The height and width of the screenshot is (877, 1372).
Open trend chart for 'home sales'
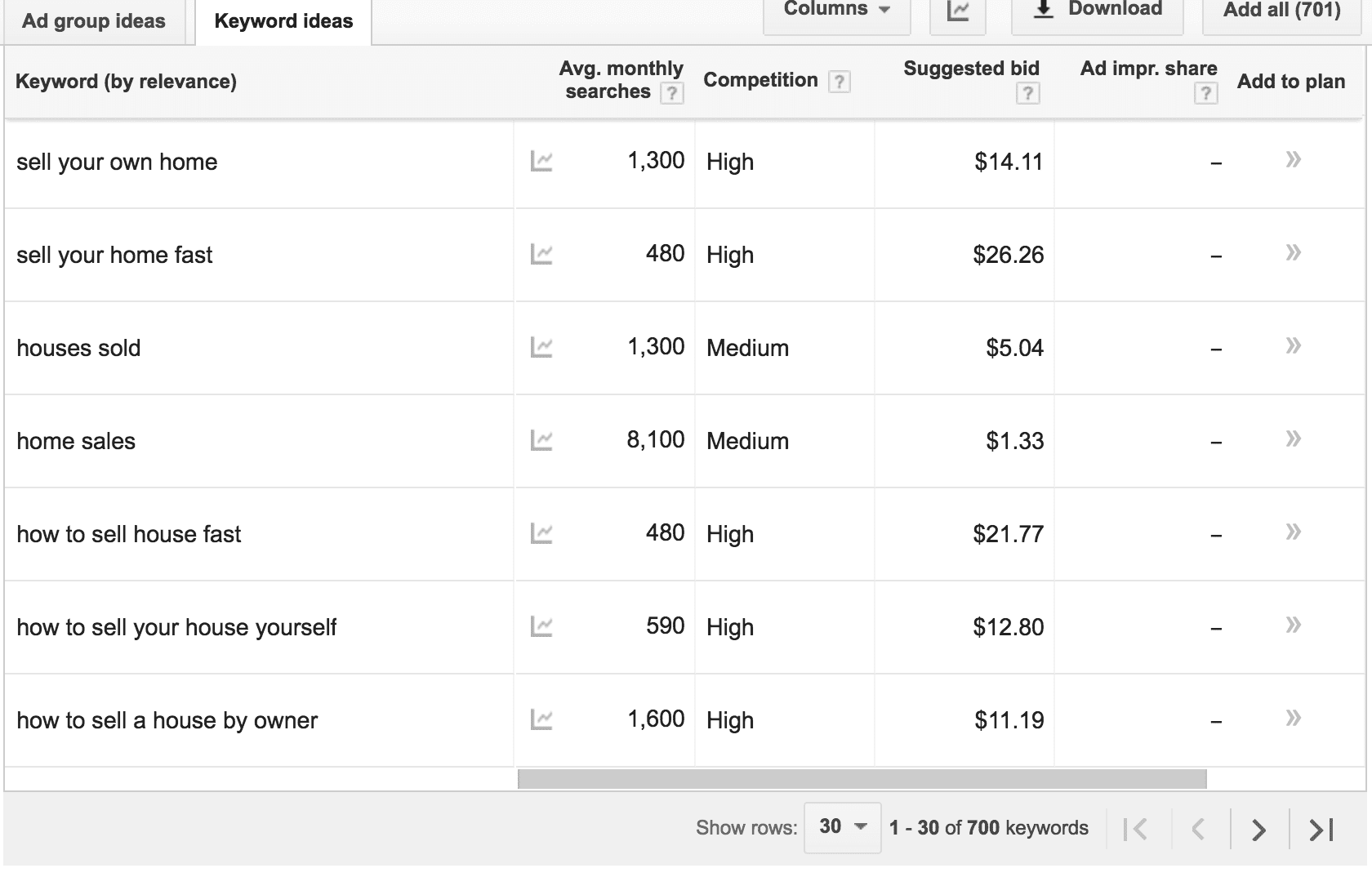[541, 440]
